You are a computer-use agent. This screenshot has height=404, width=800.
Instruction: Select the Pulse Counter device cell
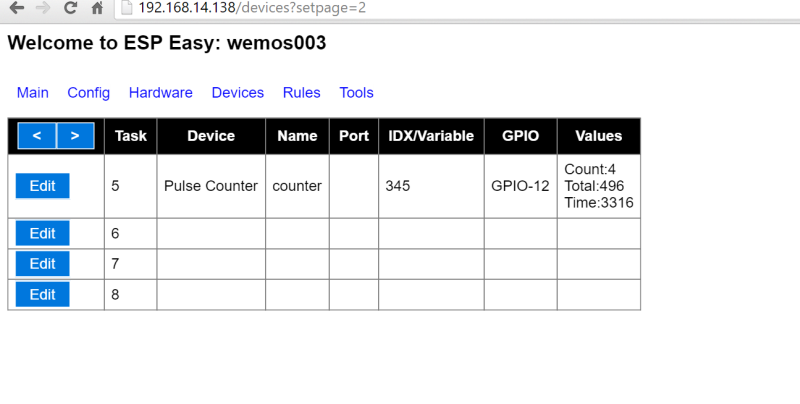(x=211, y=186)
